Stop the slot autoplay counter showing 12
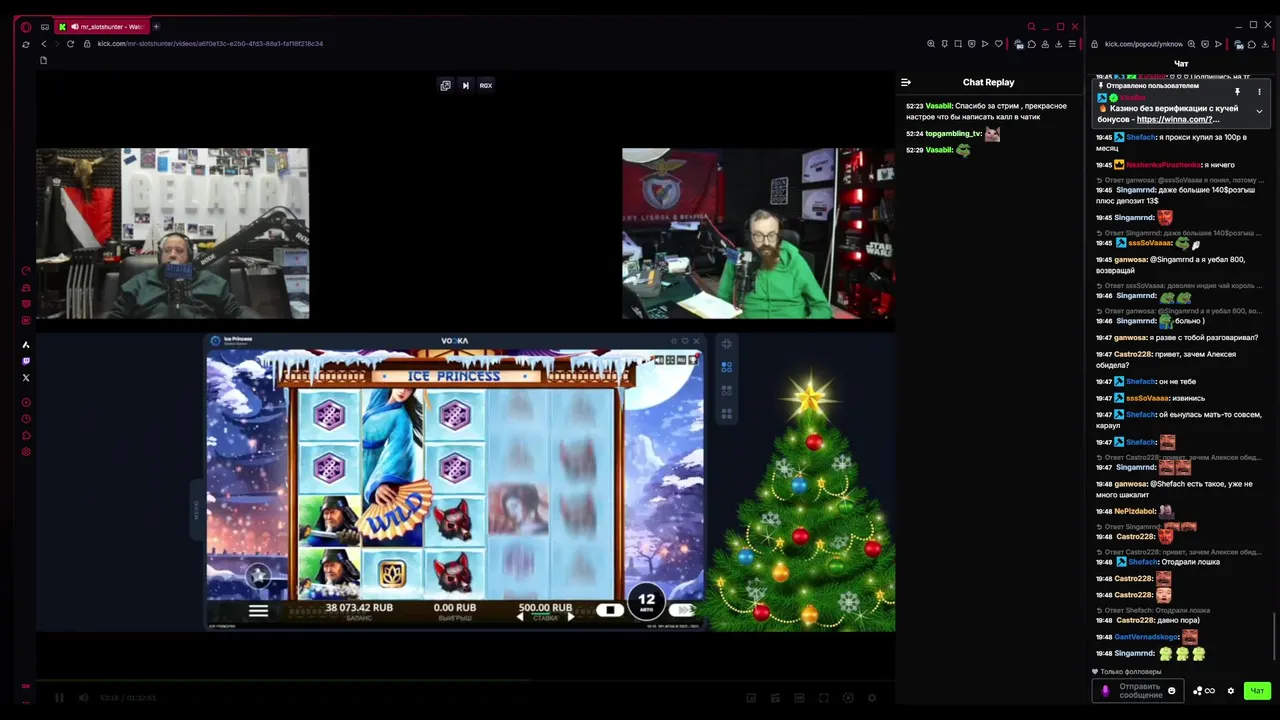Image resolution: width=1280 pixels, height=720 pixels. pyautogui.click(x=646, y=601)
